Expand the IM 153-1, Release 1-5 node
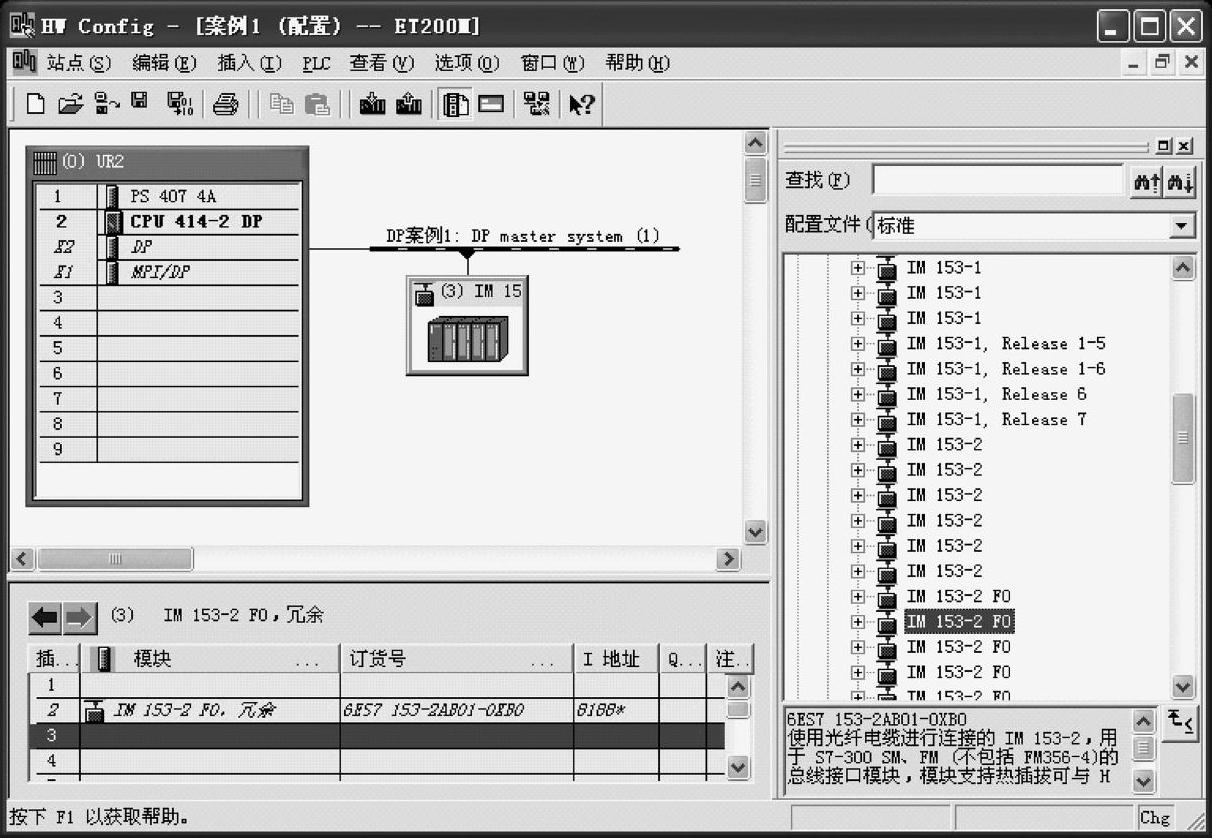 coord(857,344)
